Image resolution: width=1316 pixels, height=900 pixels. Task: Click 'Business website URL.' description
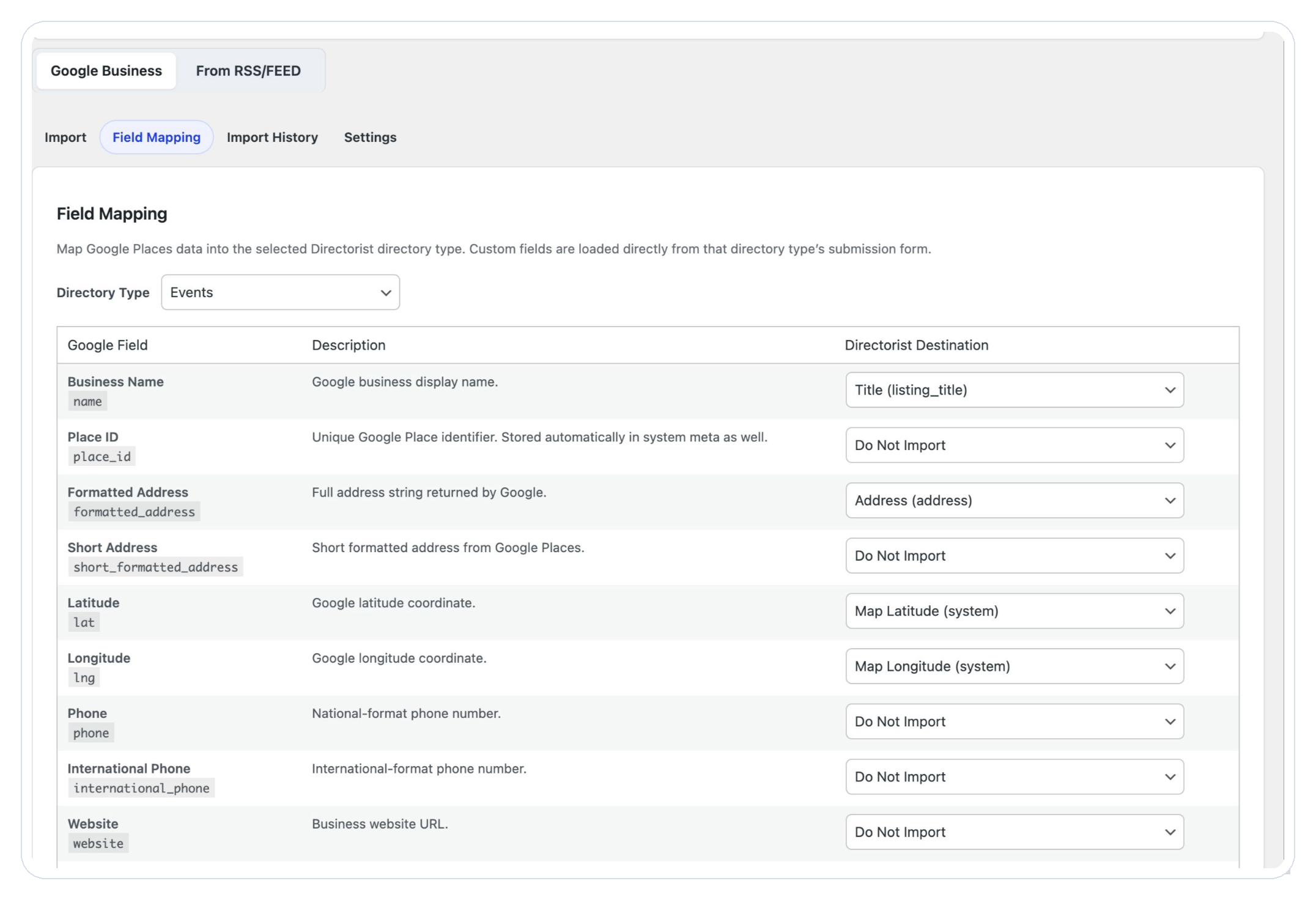[x=380, y=824]
